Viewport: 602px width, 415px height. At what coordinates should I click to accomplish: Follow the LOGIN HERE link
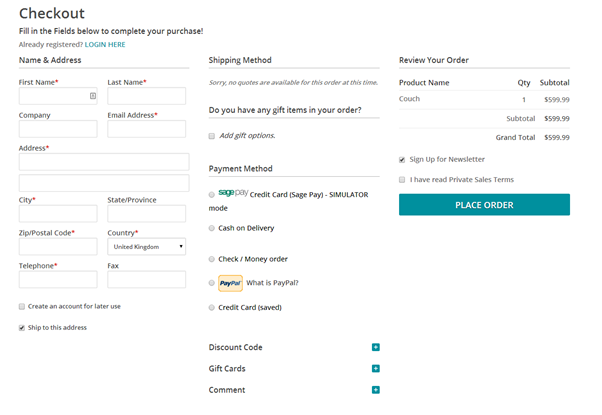[105, 45]
